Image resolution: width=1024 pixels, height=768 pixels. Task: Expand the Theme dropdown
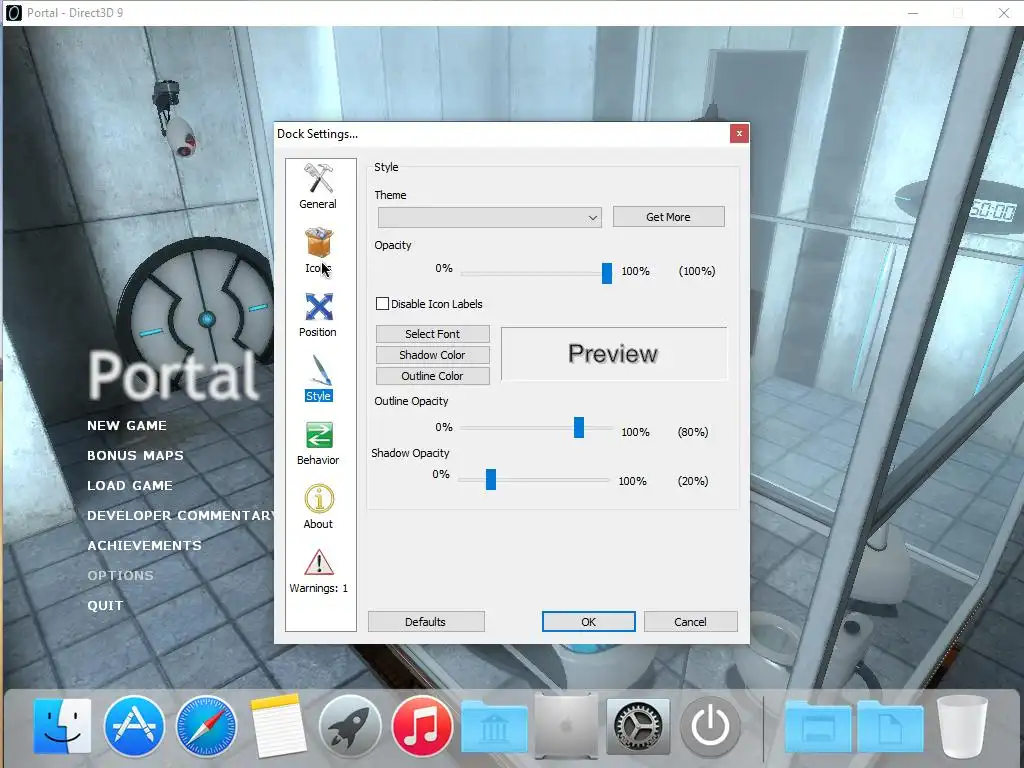click(x=490, y=217)
